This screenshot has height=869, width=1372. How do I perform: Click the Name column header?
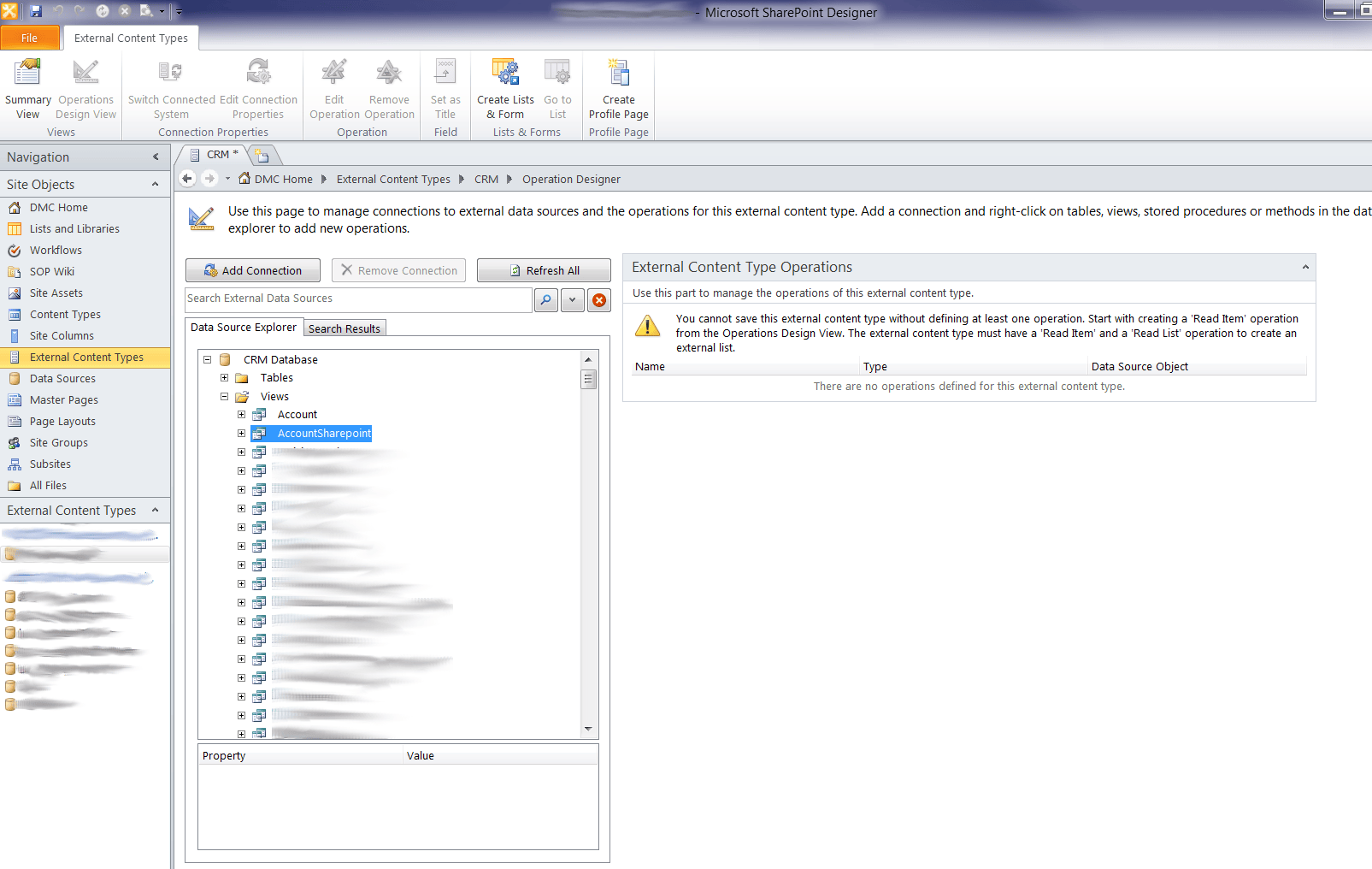(x=745, y=367)
